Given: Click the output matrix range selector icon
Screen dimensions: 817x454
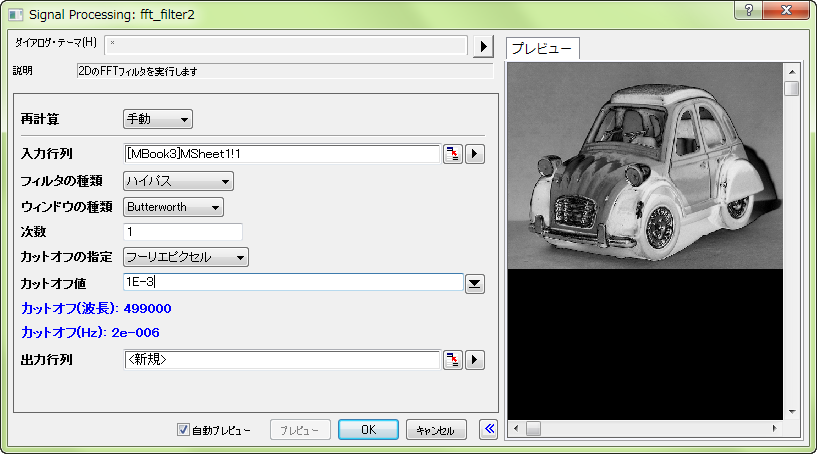Looking at the screenshot, I should pos(453,360).
